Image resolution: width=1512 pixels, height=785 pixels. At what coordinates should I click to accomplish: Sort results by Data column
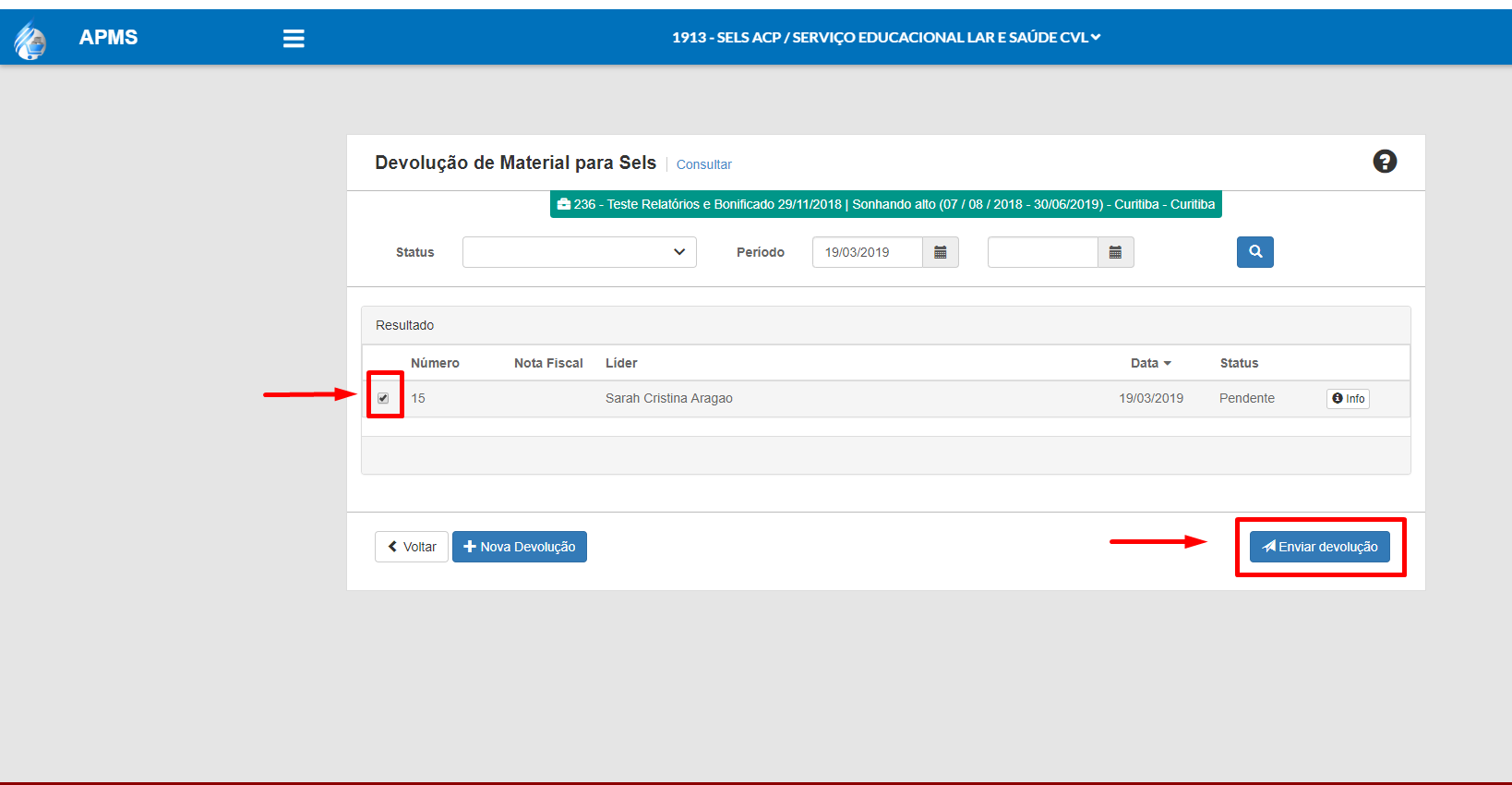click(x=1151, y=363)
